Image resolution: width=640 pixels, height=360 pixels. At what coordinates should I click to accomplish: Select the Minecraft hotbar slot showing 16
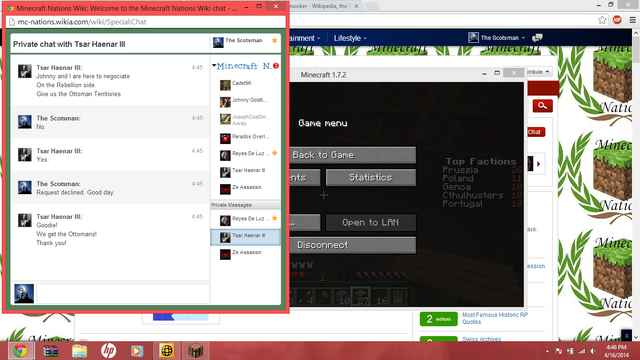pos(380,297)
